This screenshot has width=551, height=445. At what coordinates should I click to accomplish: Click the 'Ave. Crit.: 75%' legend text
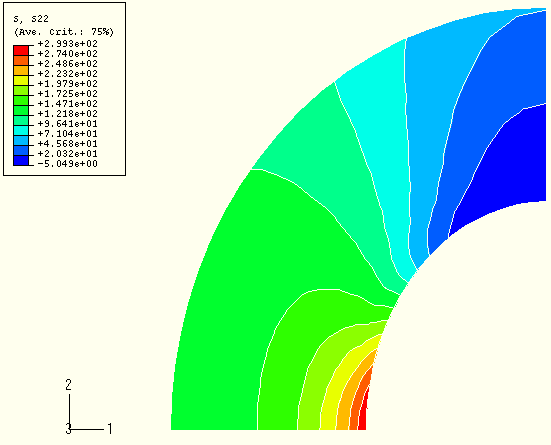(64, 32)
